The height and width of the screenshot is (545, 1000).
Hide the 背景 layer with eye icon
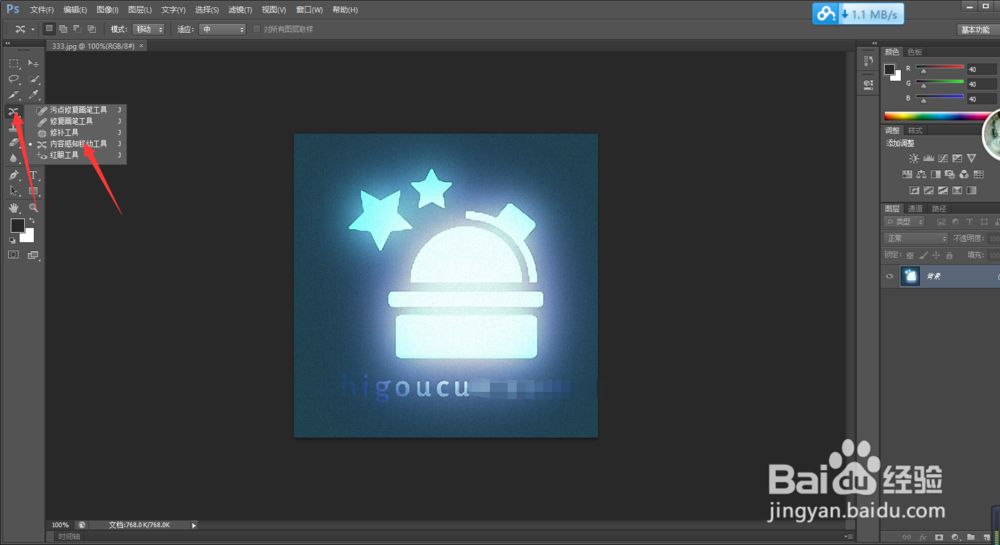[890, 277]
